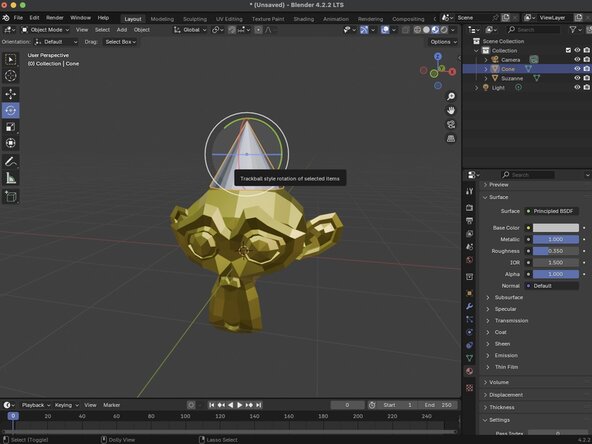This screenshot has width=592, height=444.
Task: Open the Options dropdown
Action: (443, 42)
